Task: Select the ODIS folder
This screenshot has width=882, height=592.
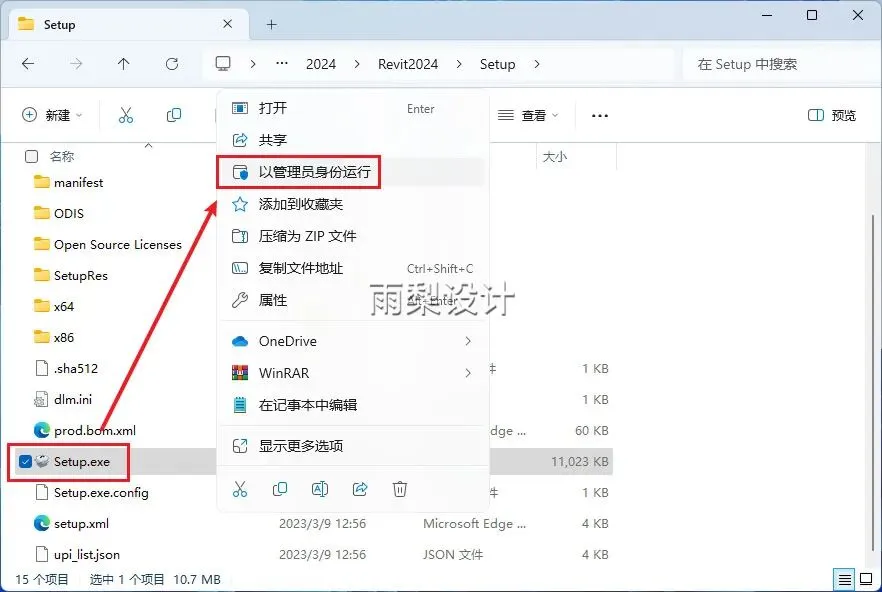Action: pos(69,213)
